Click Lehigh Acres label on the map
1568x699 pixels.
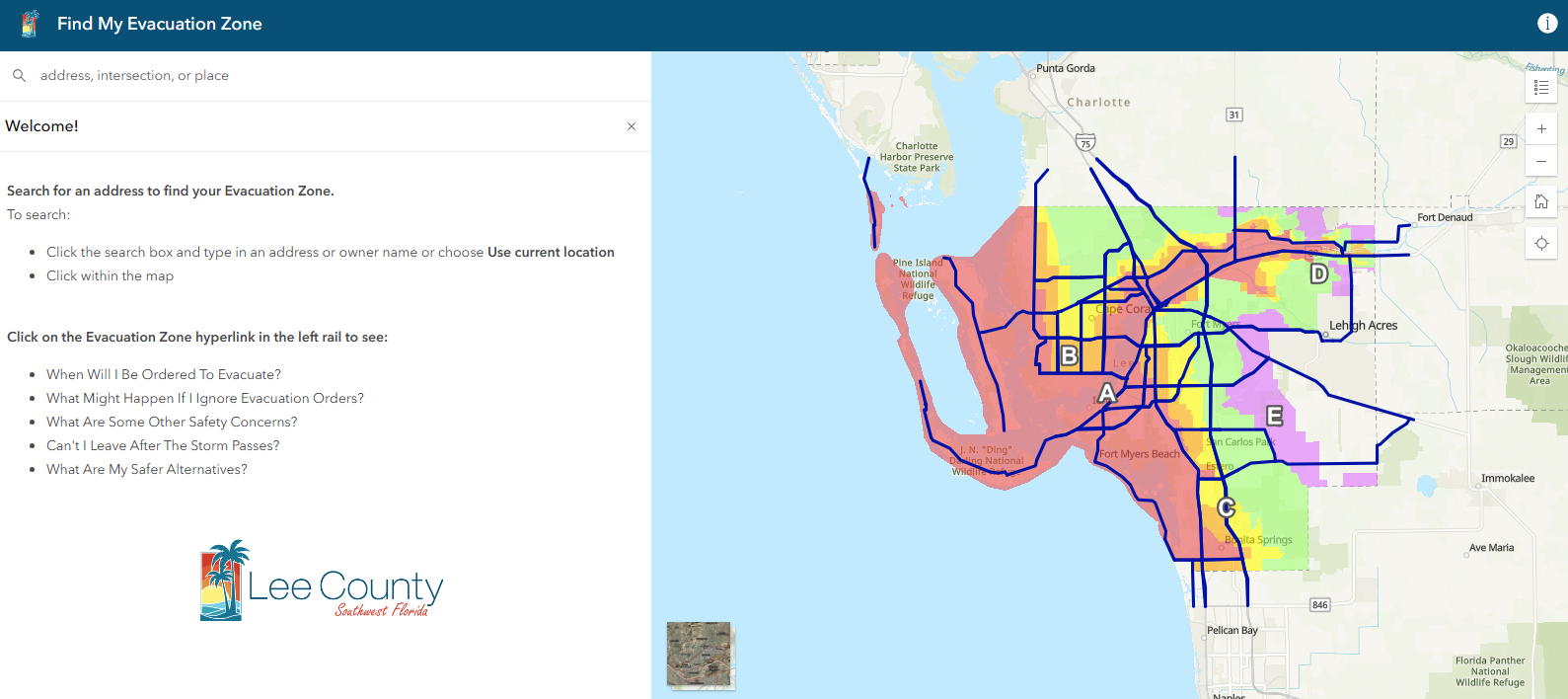click(x=1363, y=325)
